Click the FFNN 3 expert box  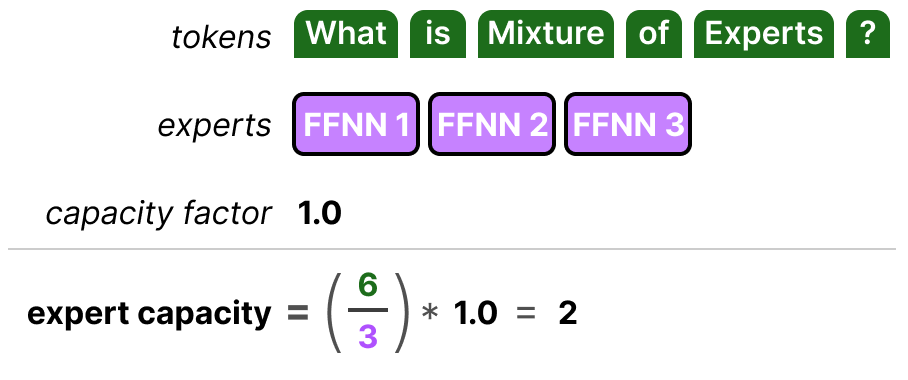coord(628,124)
